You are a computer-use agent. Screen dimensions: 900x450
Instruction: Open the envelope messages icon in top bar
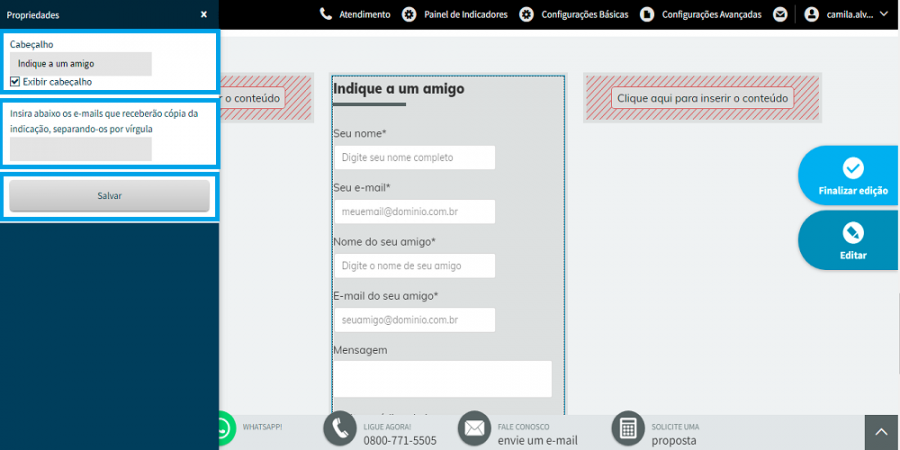[x=780, y=14]
